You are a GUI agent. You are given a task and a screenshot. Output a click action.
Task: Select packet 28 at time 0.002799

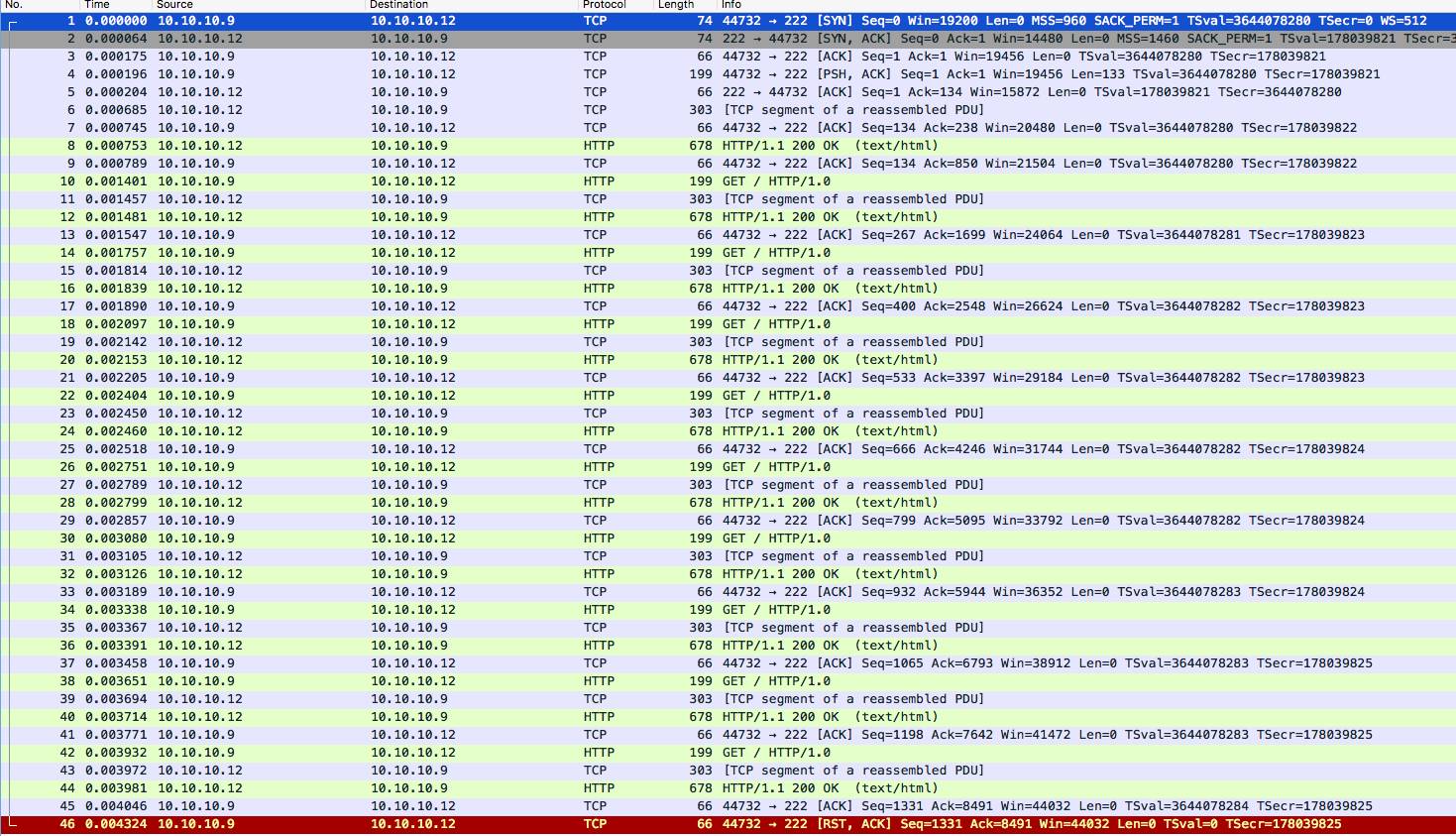728,503
